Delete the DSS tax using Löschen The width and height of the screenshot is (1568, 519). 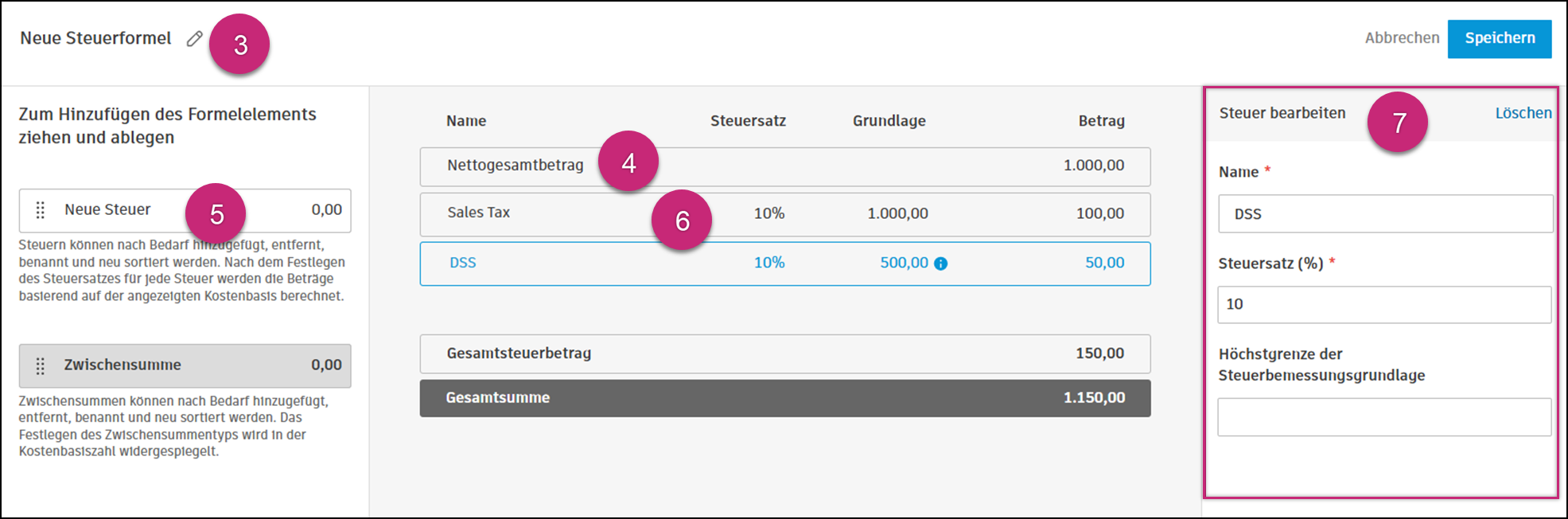click(1524, 112)
